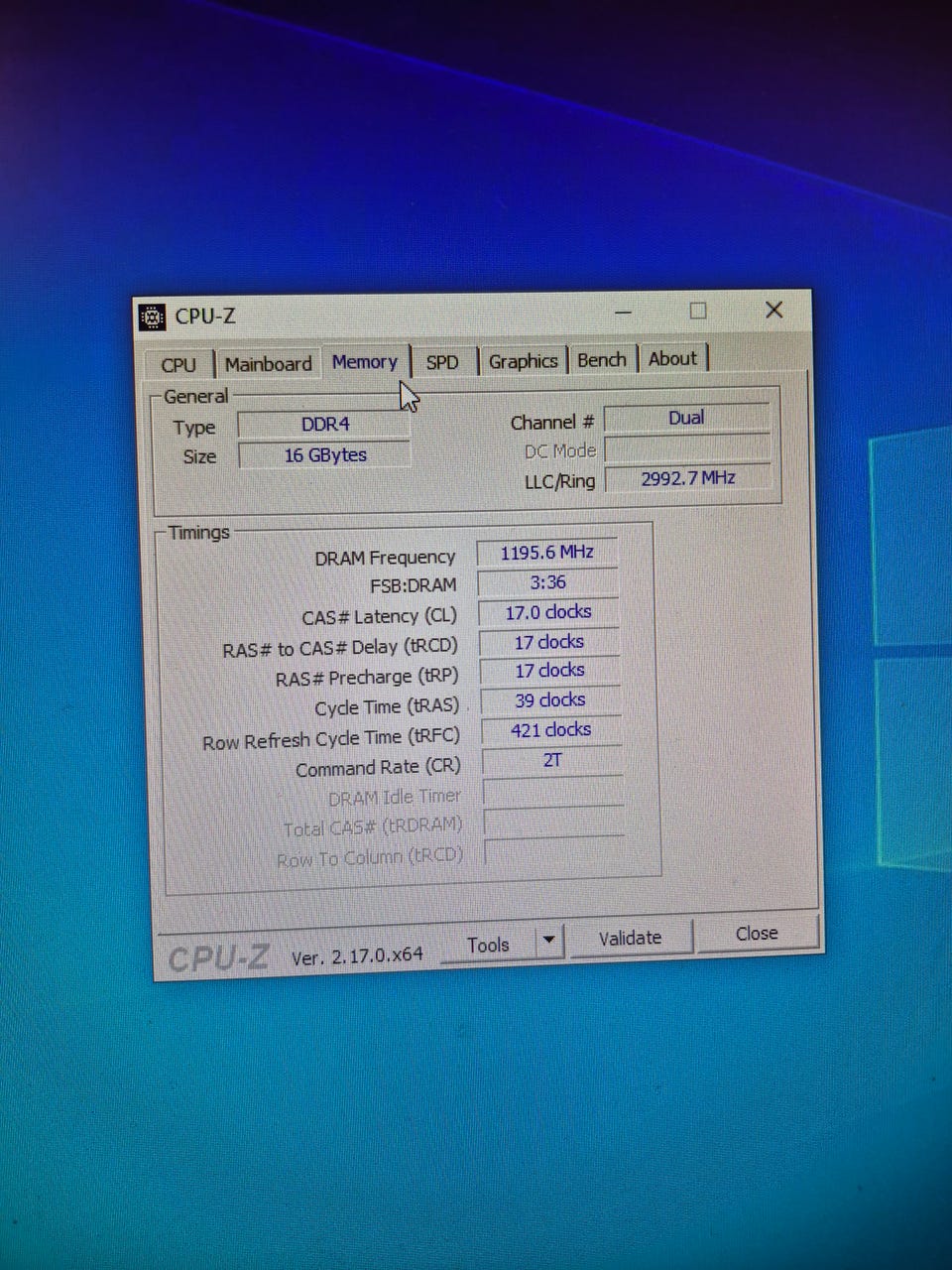This screenshot has width=952, height=1270.
Task: Close CPU-Z with the title bar X
Action: coord(774,310)
